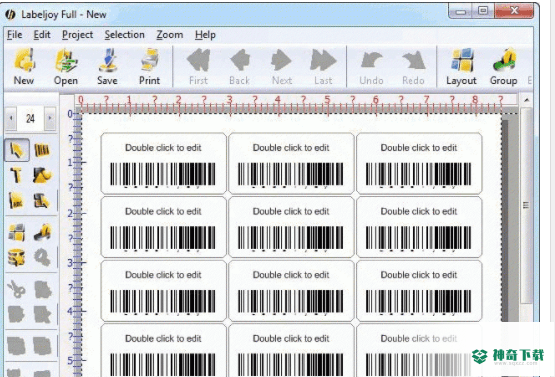Select the top-left barcode label

click(164, 163)
